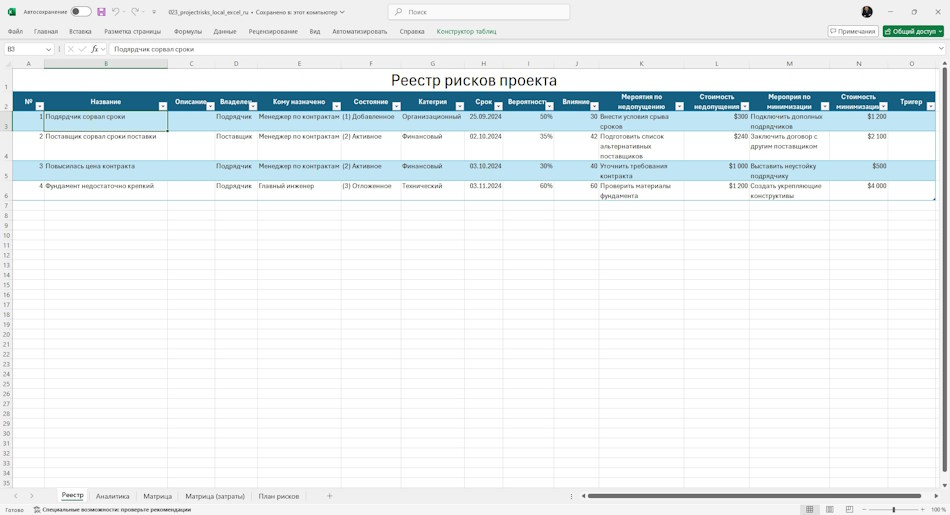Switch to Page Layout view icon

point(829,510)
